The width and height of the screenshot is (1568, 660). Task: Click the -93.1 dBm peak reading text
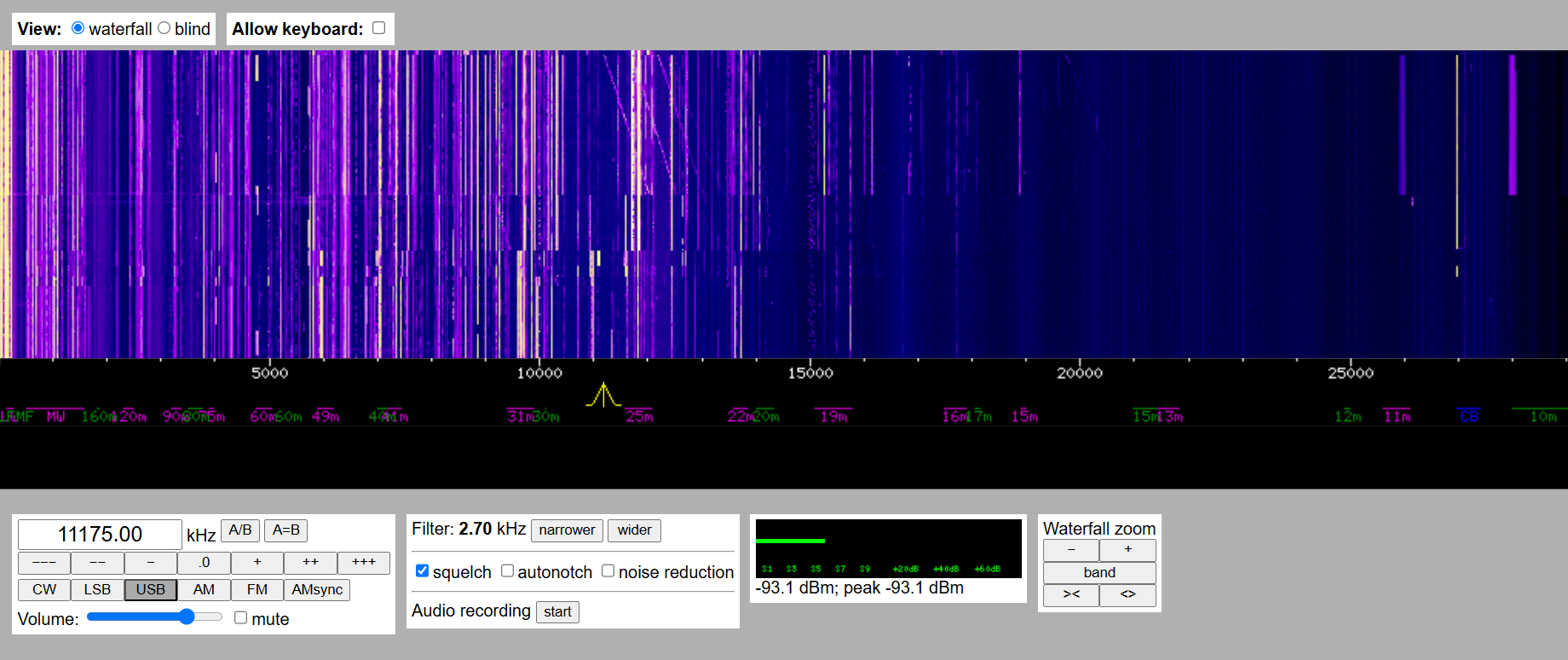click(x=859, y=588)
